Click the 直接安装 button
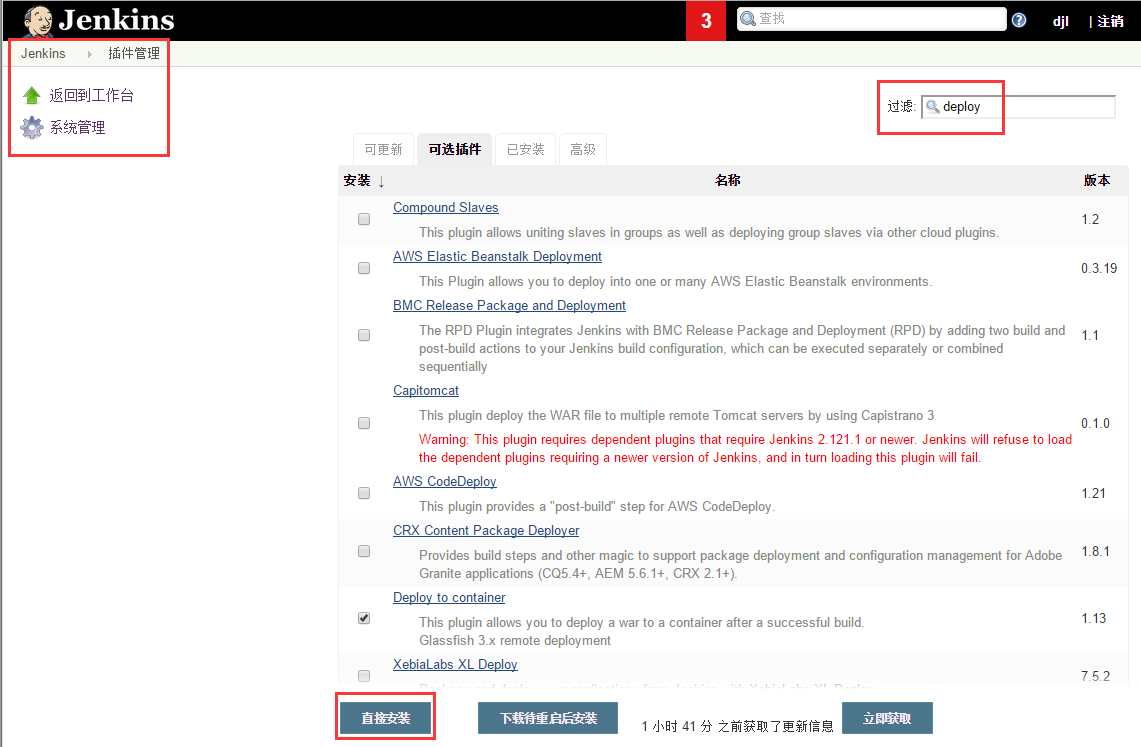This screenshot has height=747, width=1141. click(386, 718)
